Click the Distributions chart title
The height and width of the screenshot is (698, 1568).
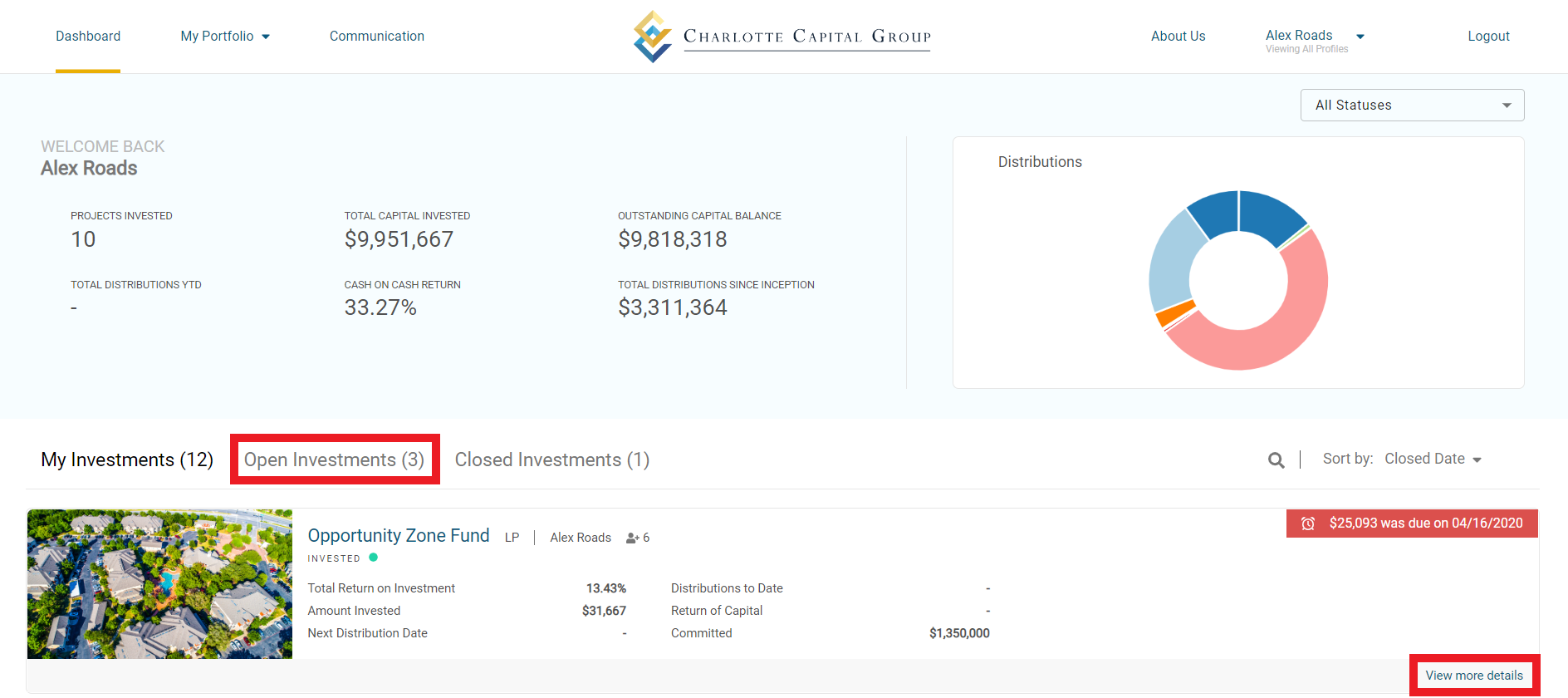click(1040, 162)
